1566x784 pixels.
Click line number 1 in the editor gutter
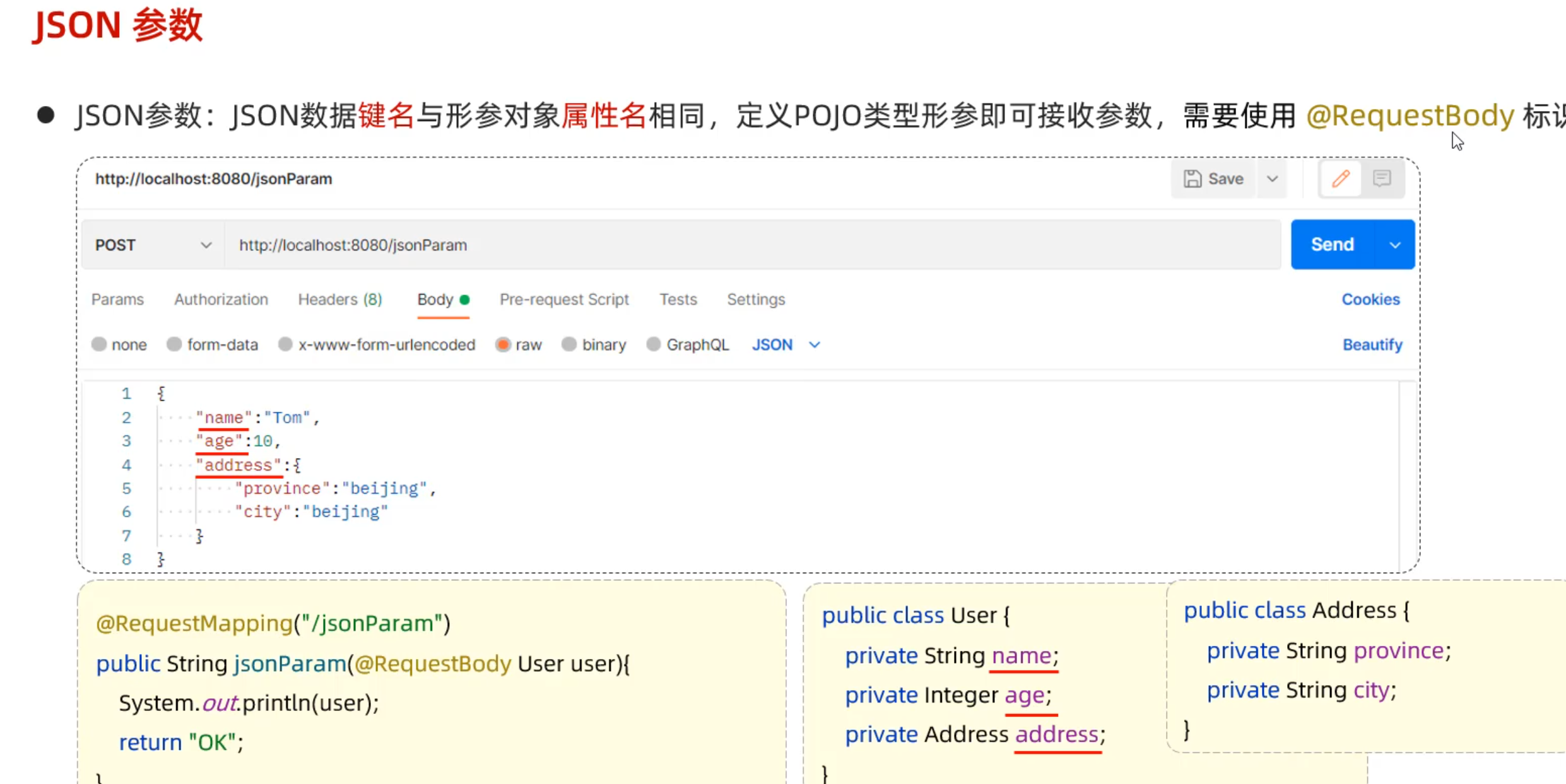point(126,394)
